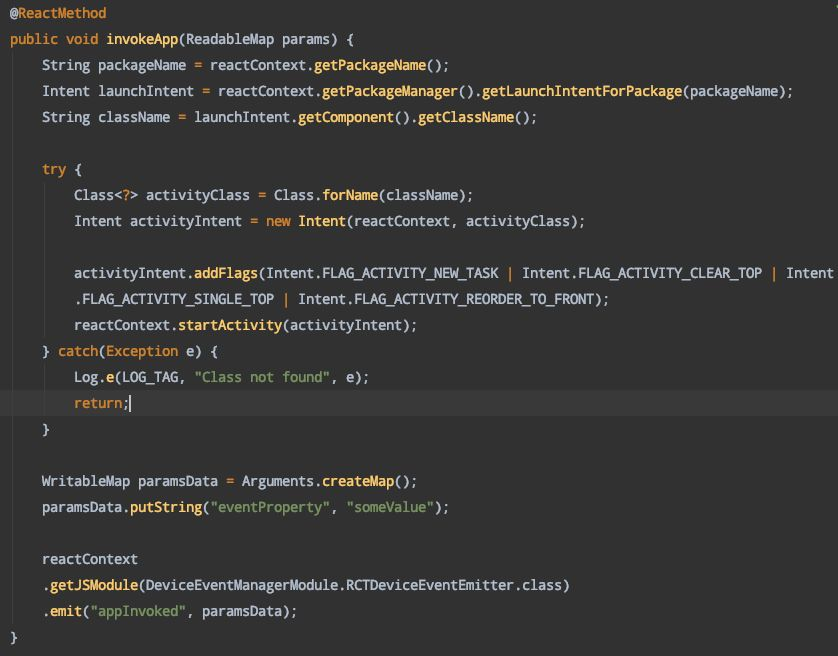Click the return statement

101,403
